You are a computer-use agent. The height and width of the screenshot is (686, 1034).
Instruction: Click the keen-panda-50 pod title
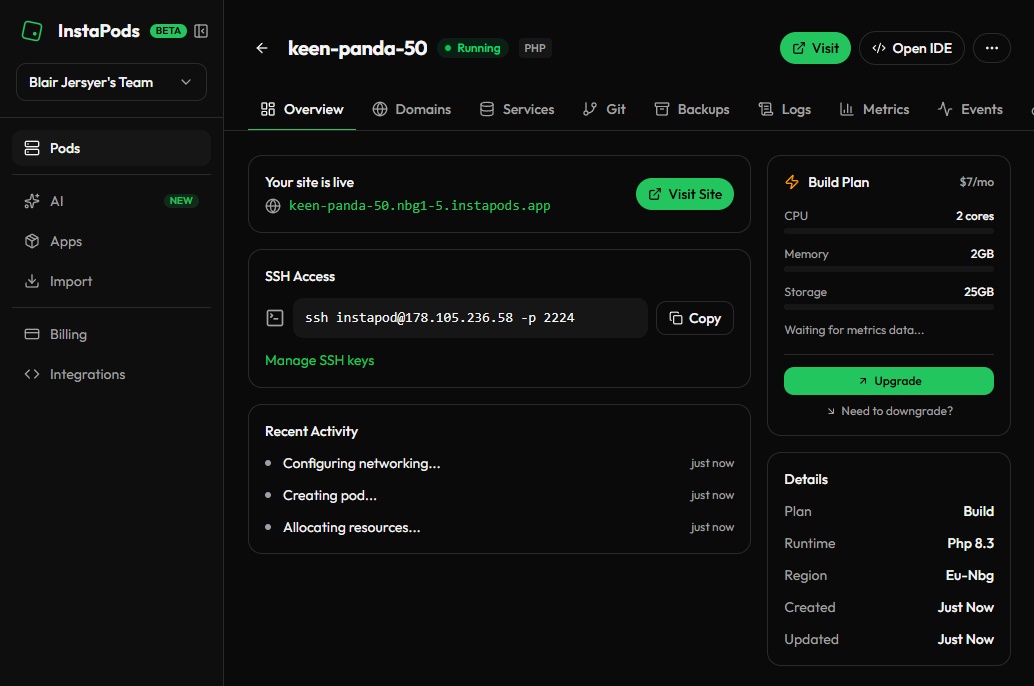[x=357, y=48]
